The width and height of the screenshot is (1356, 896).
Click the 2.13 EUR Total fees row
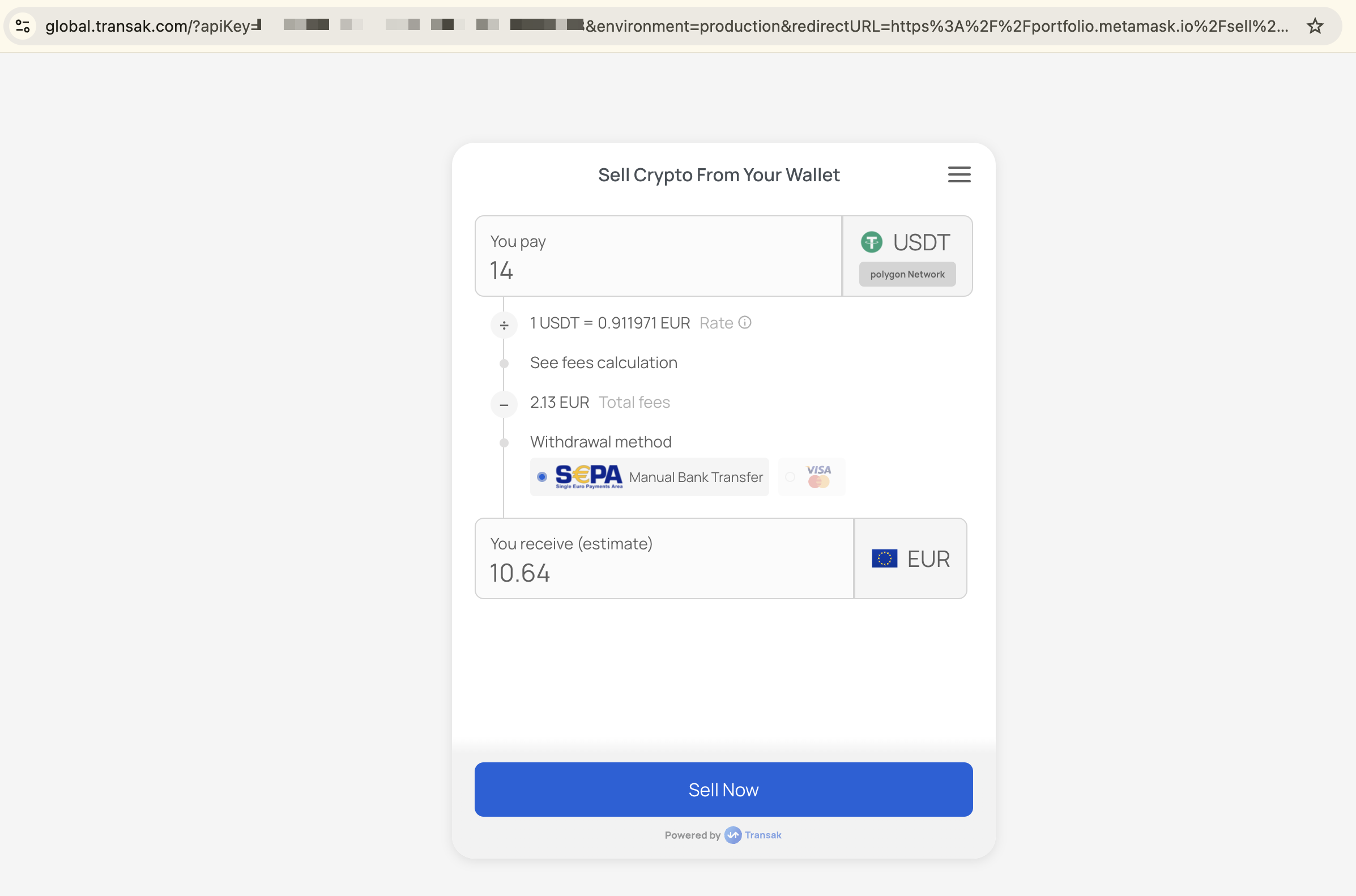click(x=599, y=402)
